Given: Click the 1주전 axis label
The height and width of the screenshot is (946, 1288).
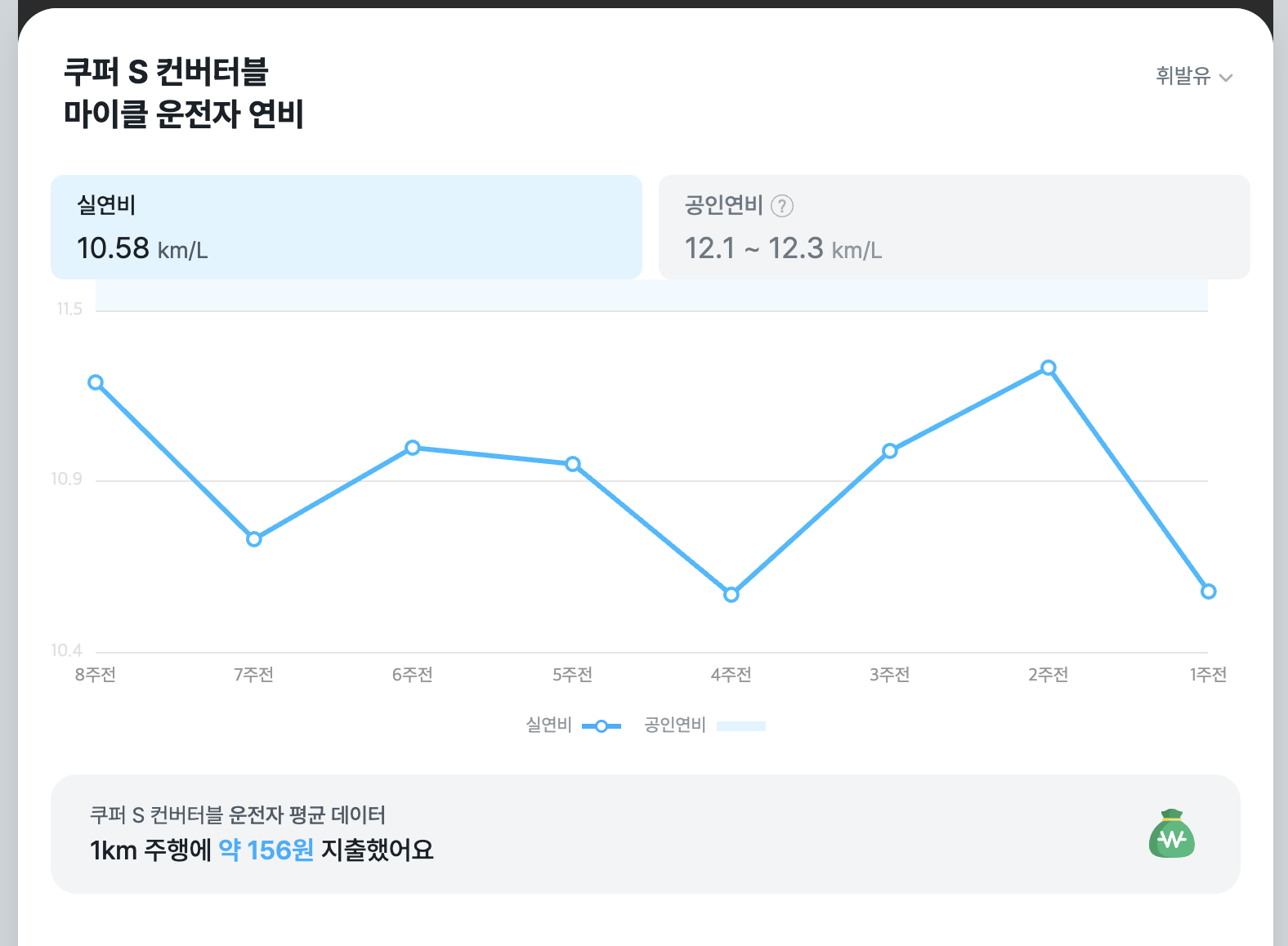Looking at the screenshot, I should point(1209,675).
